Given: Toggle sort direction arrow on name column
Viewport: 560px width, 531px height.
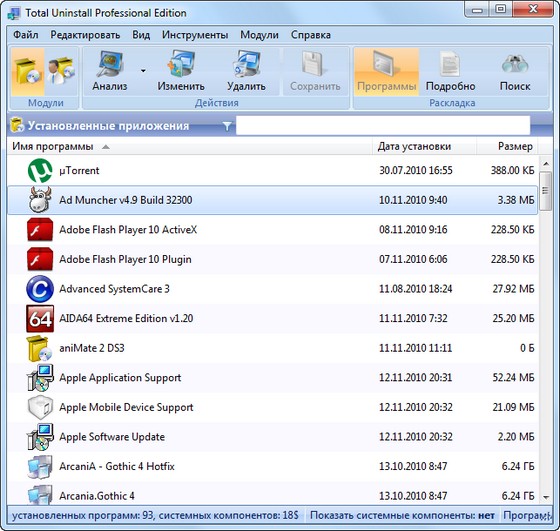Looking at the screenshot, I should pyautogui.click(x=106, y=147).
